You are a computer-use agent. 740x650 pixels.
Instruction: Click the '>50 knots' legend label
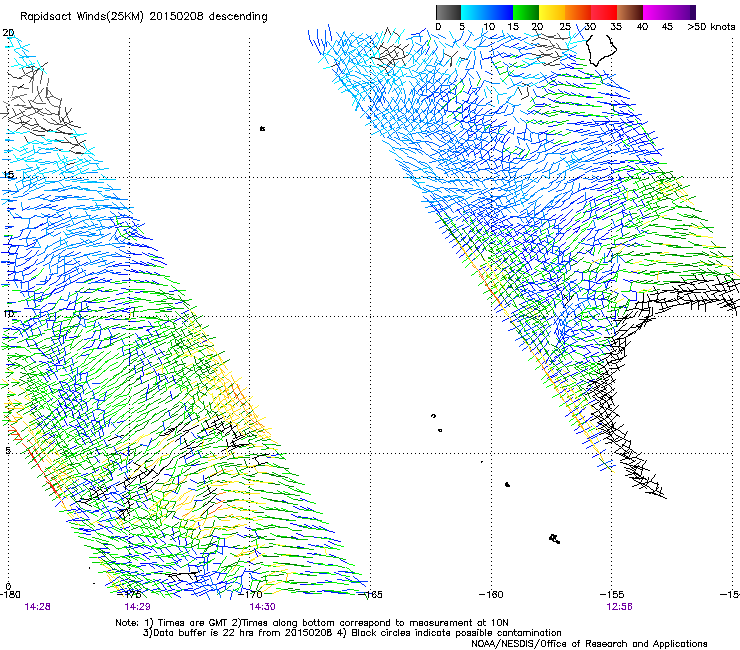(712, 27)
